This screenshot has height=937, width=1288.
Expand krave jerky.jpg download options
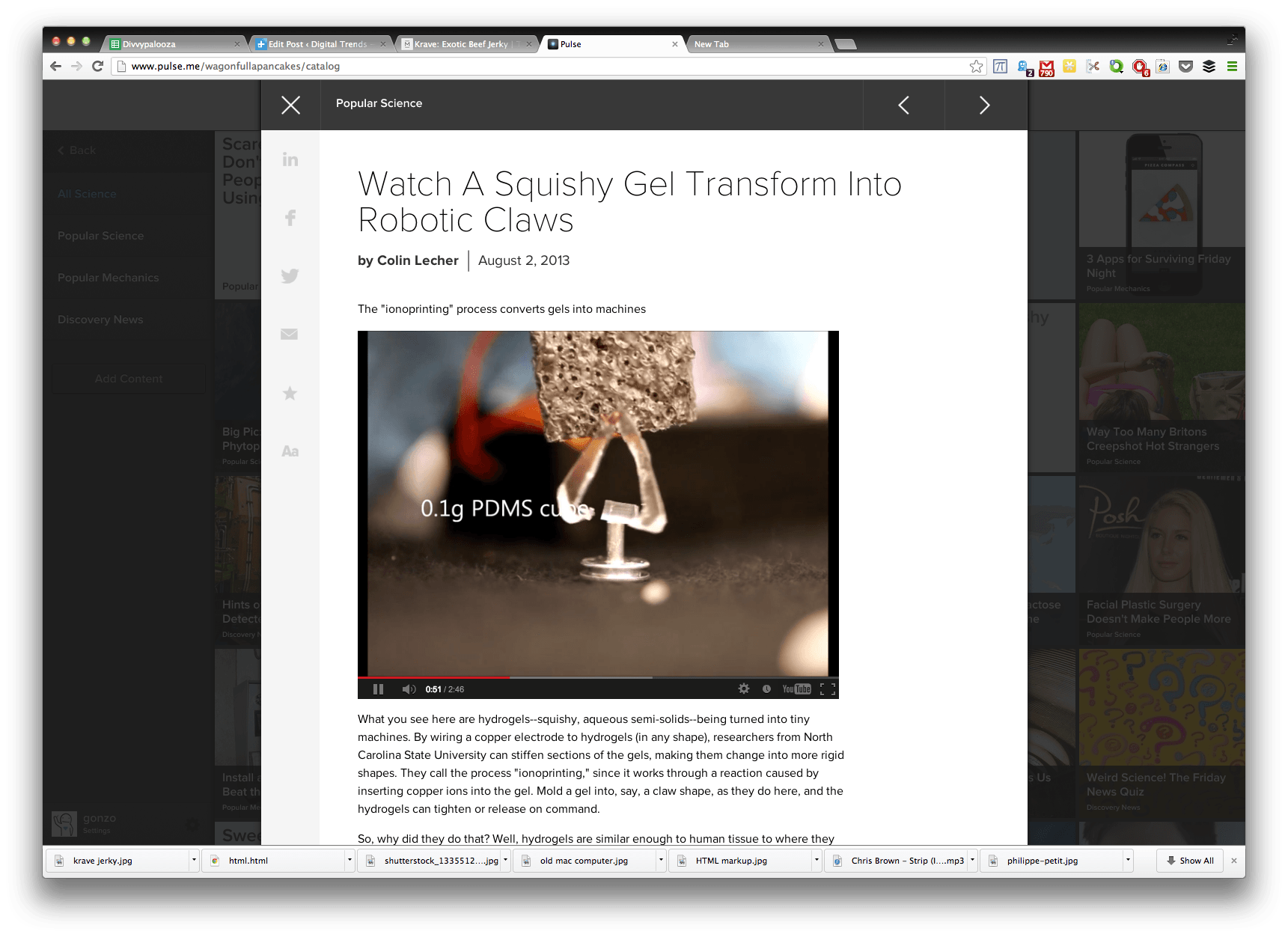(x=194, y=861)
